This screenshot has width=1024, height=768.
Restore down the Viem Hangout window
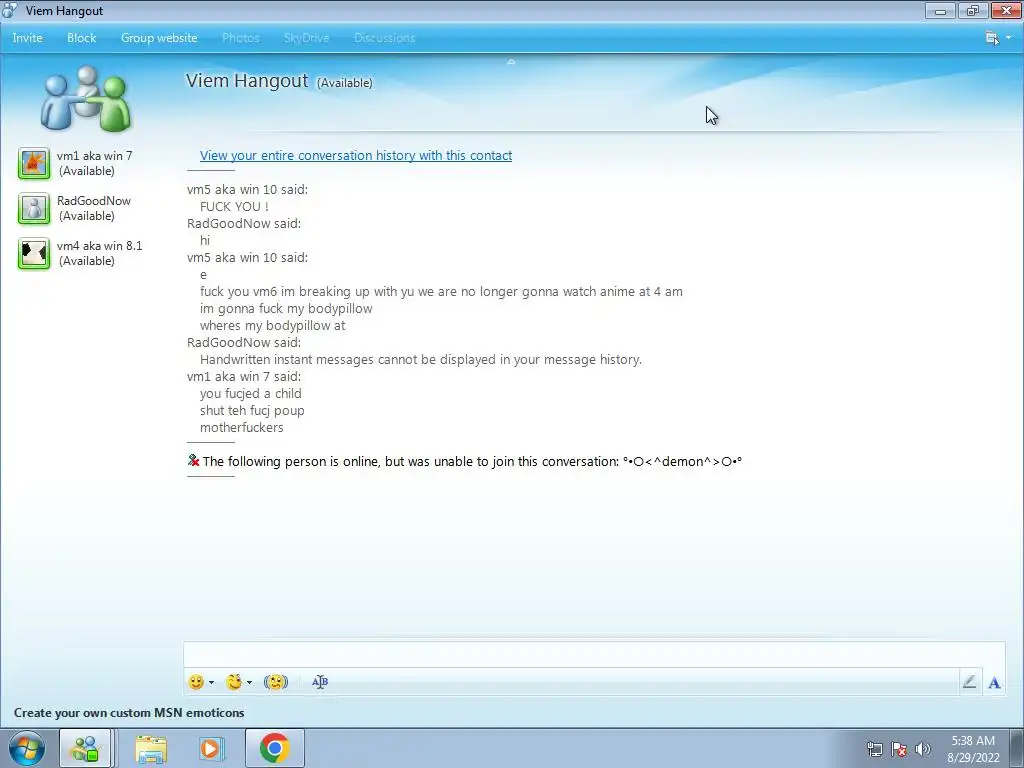pos(973,10)
